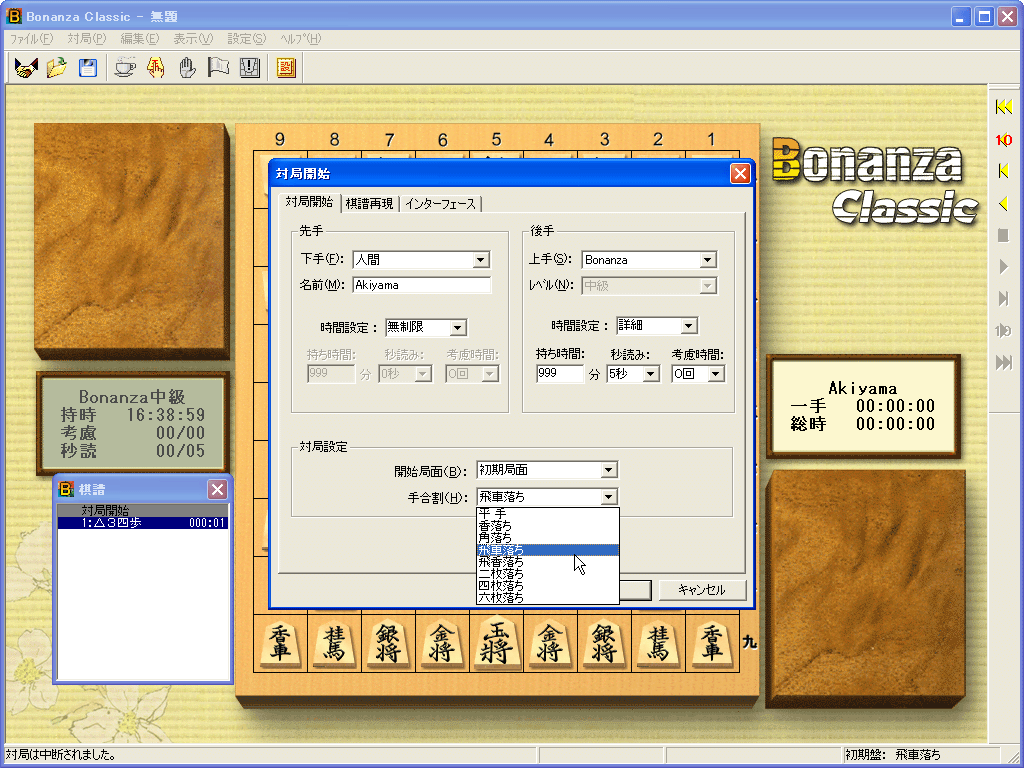Open the 秒読み dropdown showing 5秒
The image size is (1024, 768).
pos(651,374)
